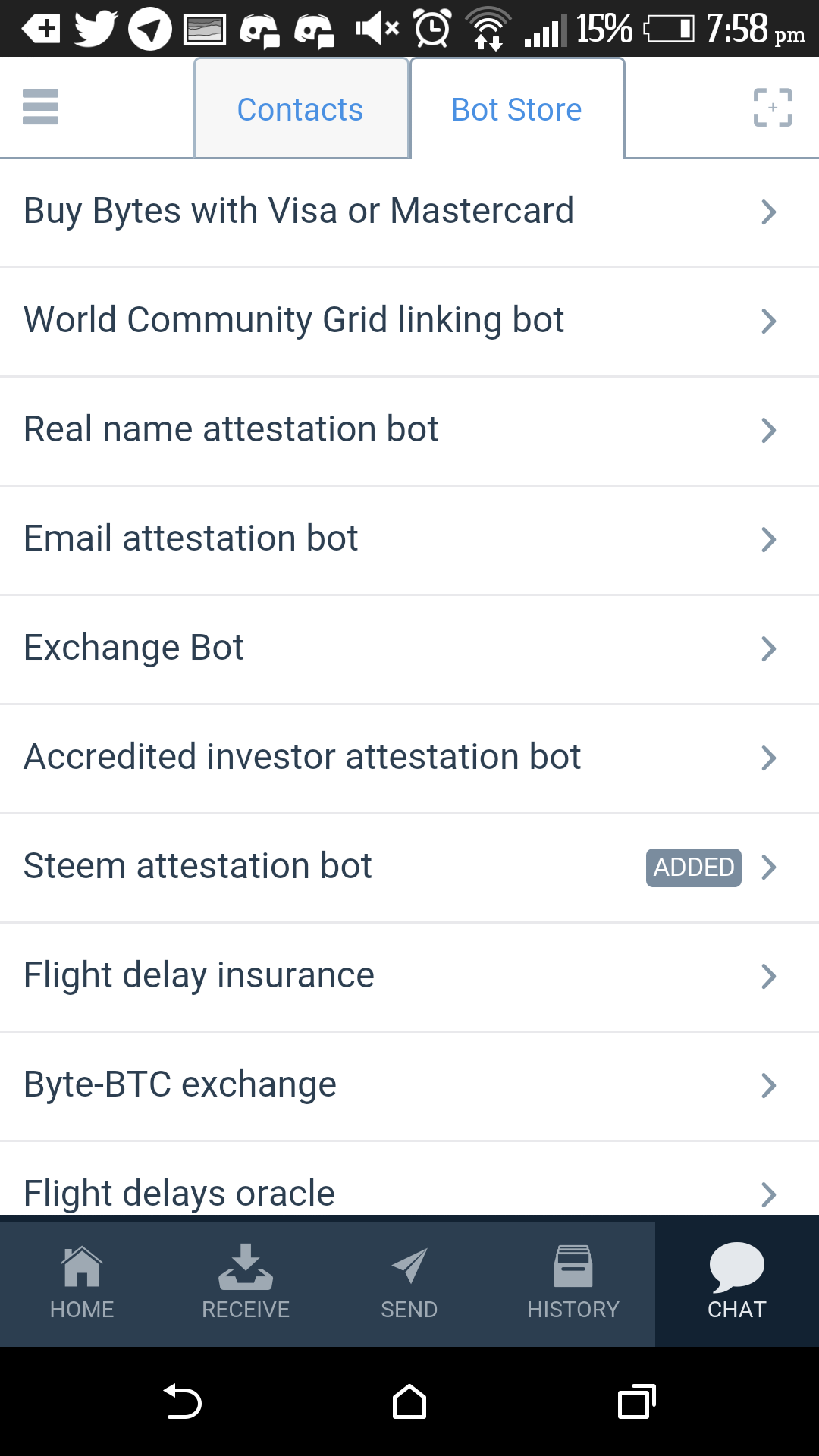Switch to the Contacts tab
Image resolution: width=819 pixels, height=1456 pixels.
point(300,109)
